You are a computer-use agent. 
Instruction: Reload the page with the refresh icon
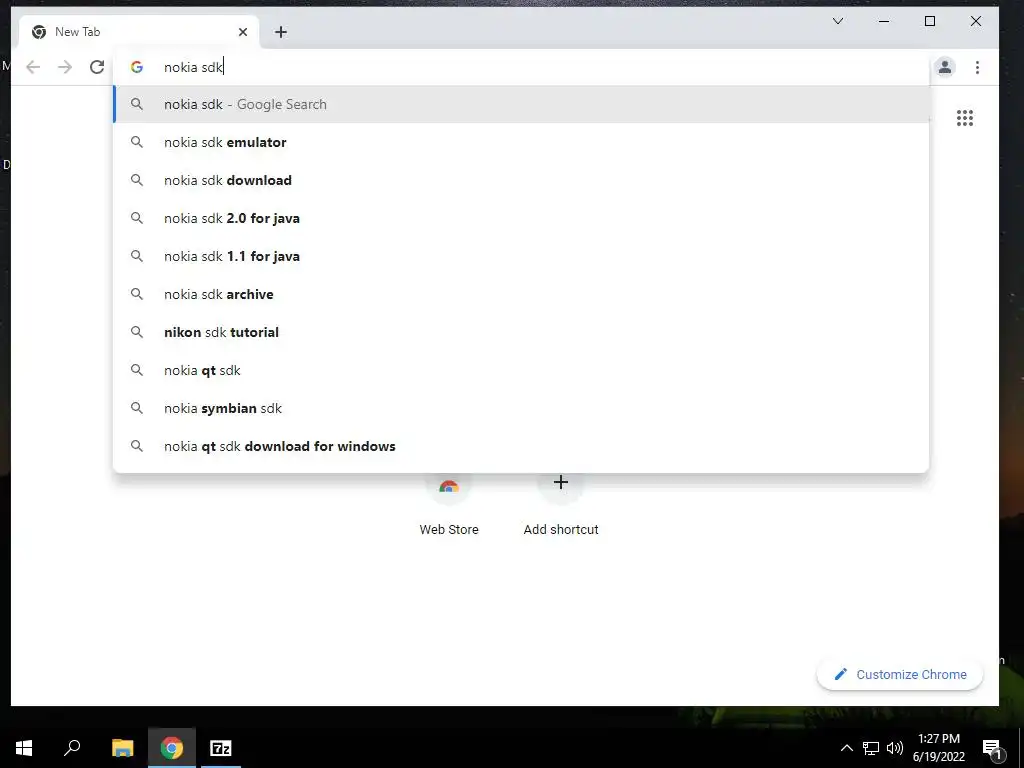pyautogui.click(x=97, y=67)
